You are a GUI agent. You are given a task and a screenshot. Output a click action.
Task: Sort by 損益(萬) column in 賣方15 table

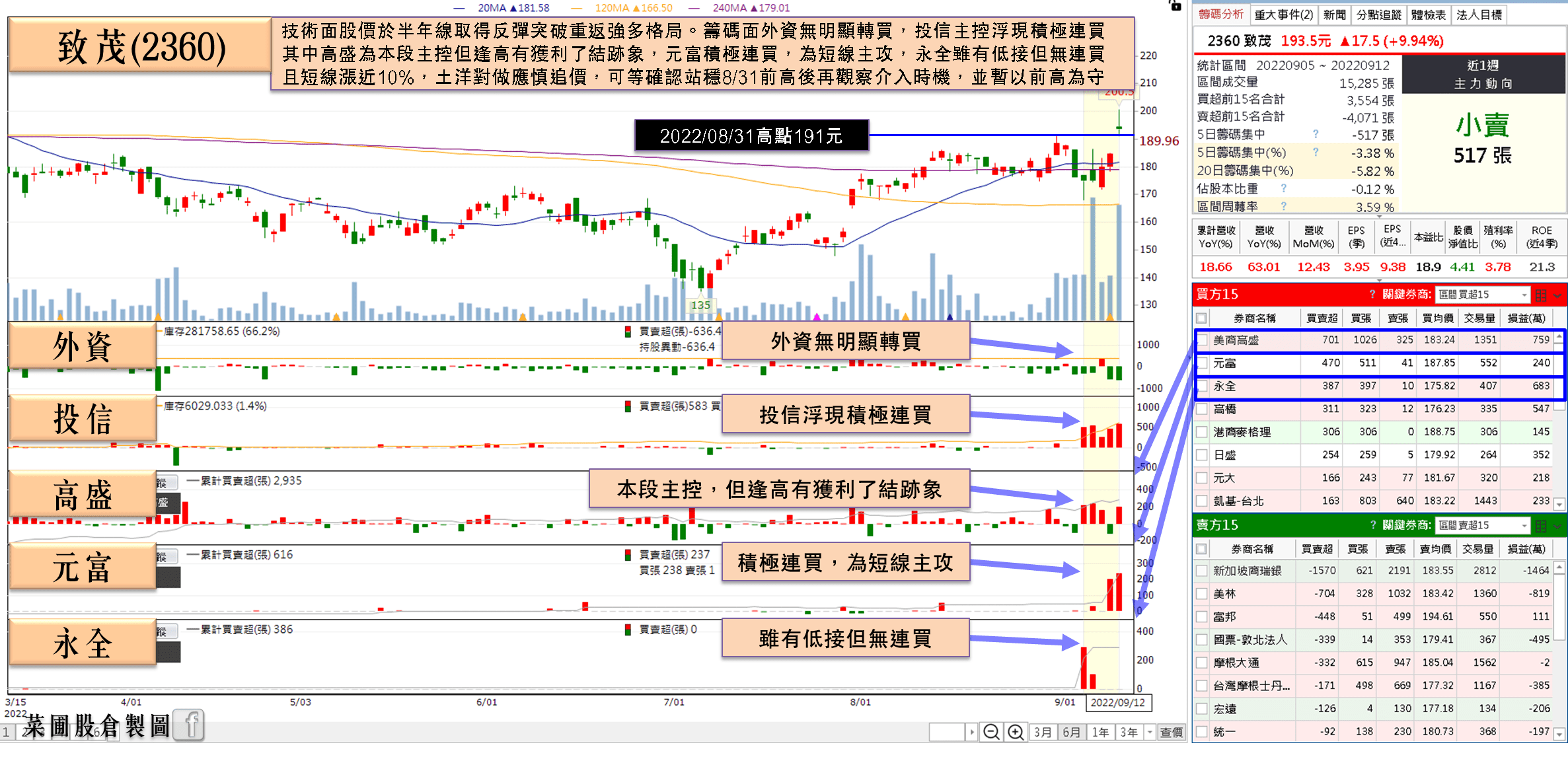(1526, 549)
